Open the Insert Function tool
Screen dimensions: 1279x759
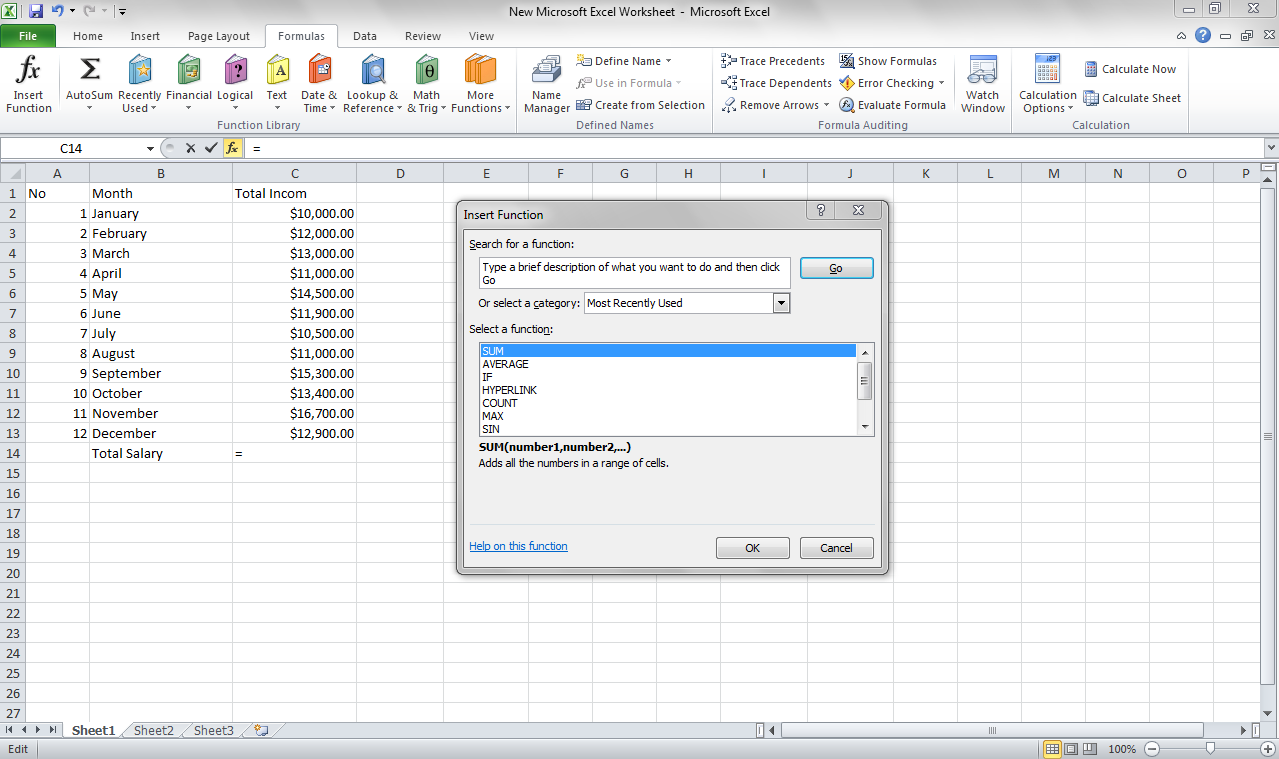27,80
